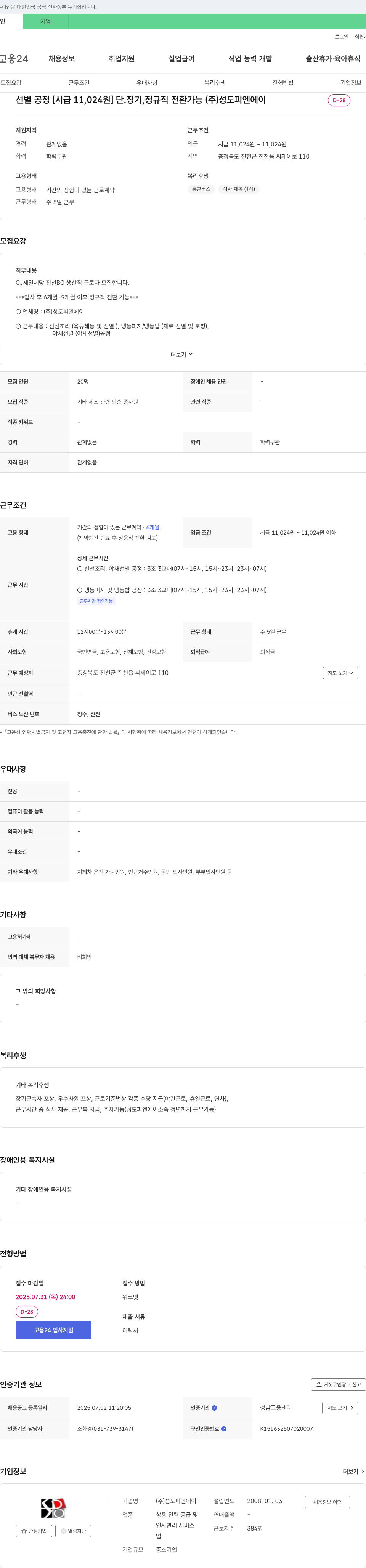The image size is (366, 1568).
Task: Click the 통근버스 welfare tag
Action: 201,189
